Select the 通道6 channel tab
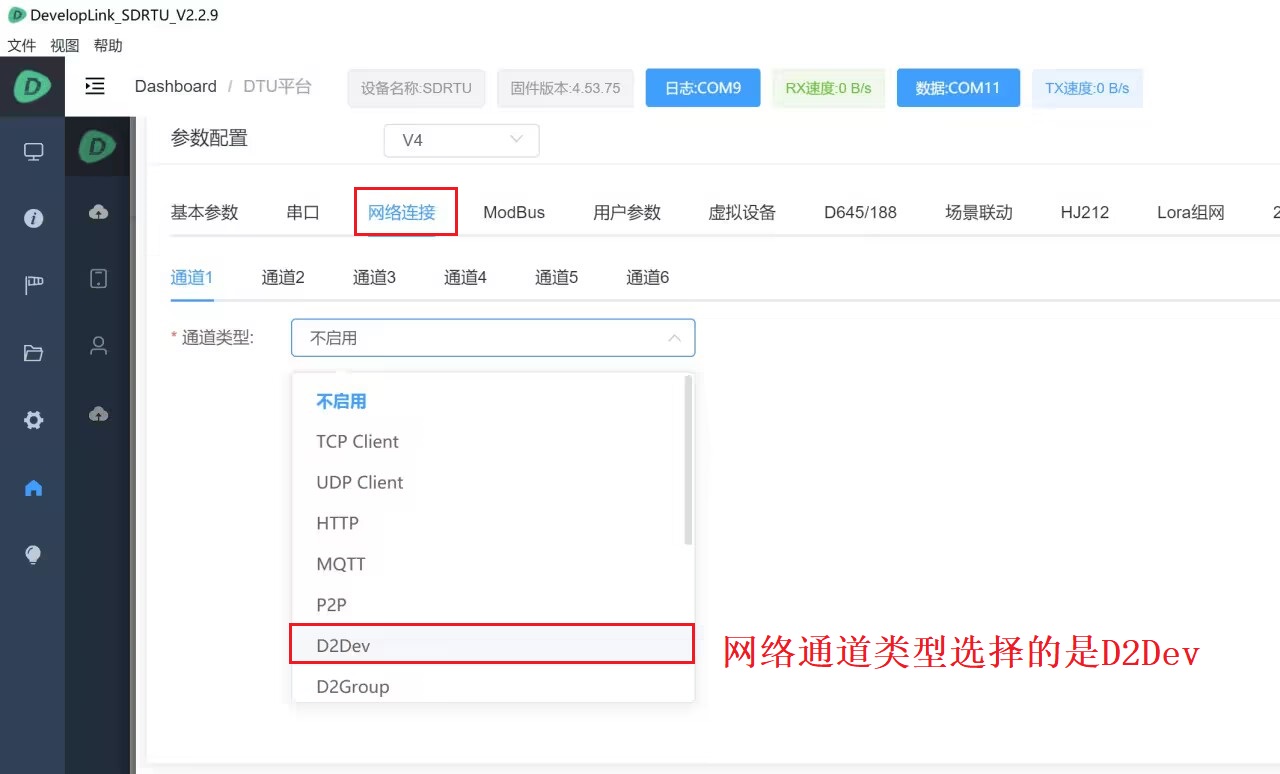Image resolution: width=1280 pixels, height=774 pixels. point(647,277)
